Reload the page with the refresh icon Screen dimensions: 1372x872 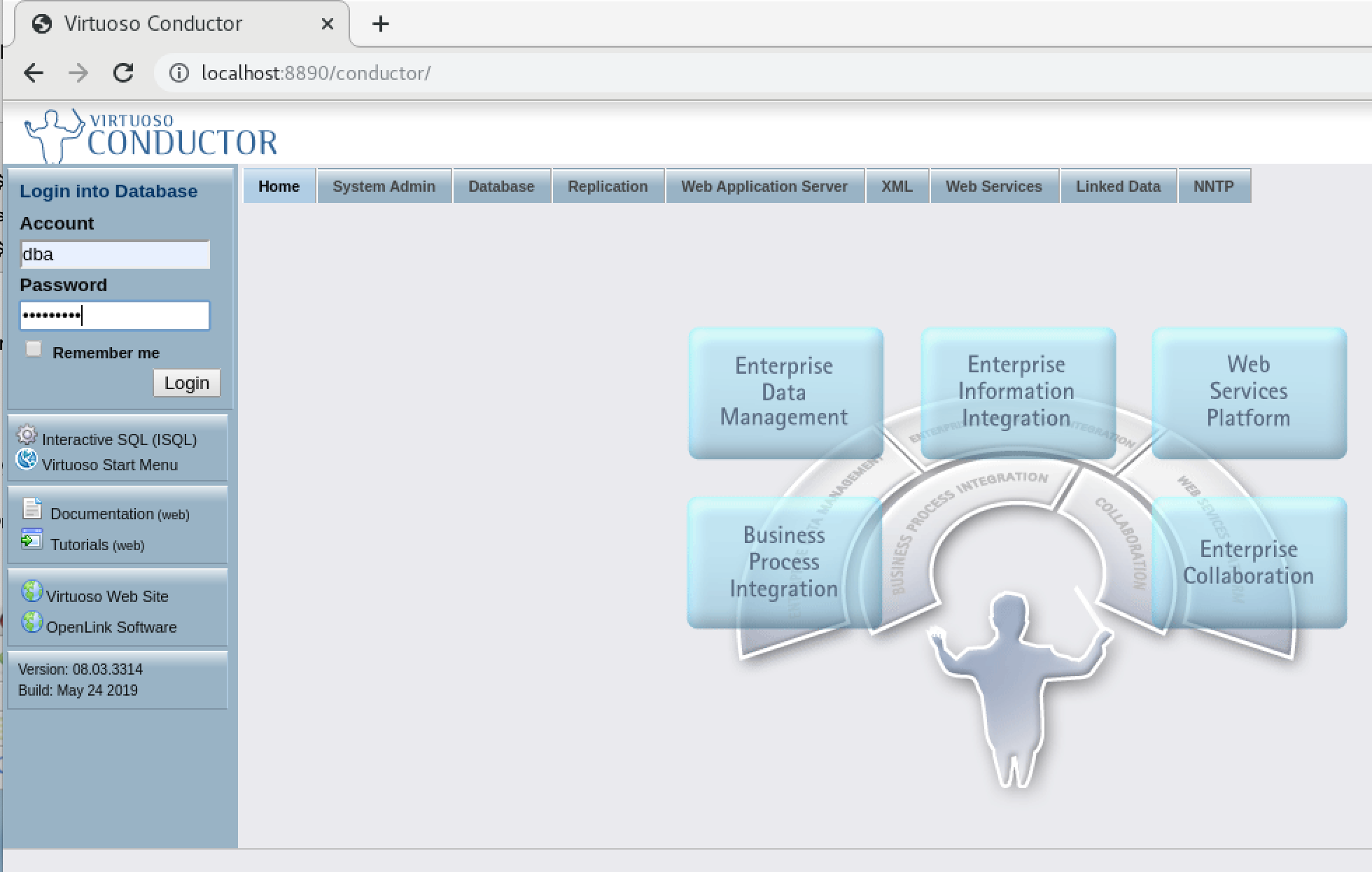pos(123,73)
